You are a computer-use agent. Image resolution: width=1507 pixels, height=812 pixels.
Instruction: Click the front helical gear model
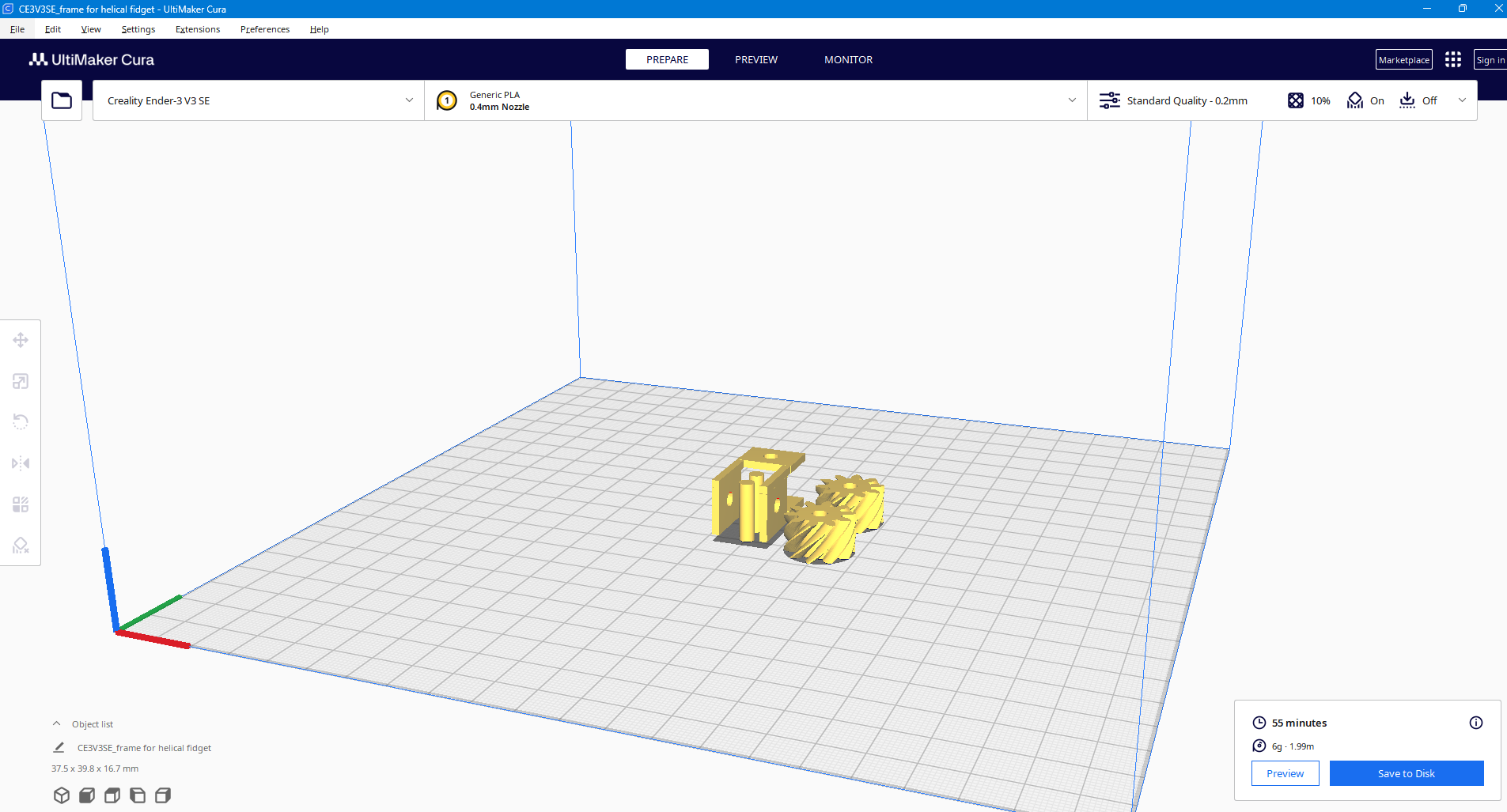tap(821, 534)
